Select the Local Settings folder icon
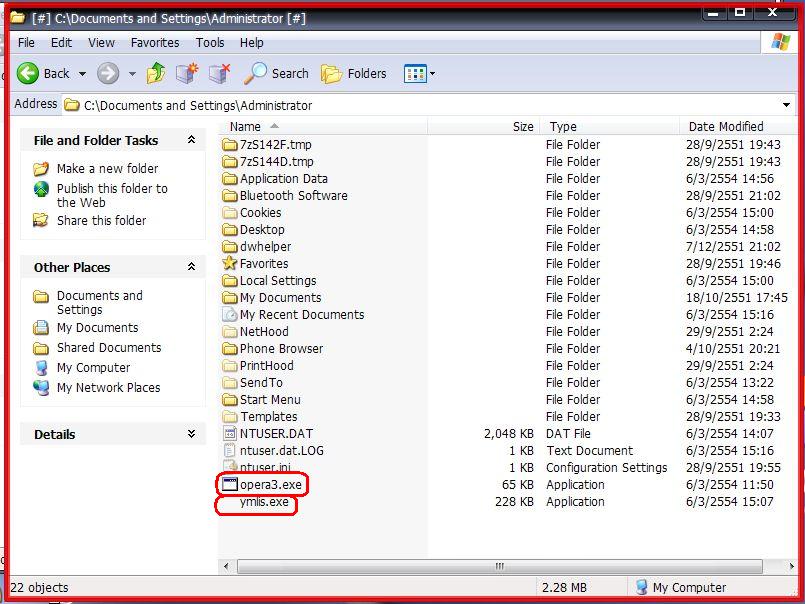The height and width of the screenshot is (604, 805). tap(230, 280)
